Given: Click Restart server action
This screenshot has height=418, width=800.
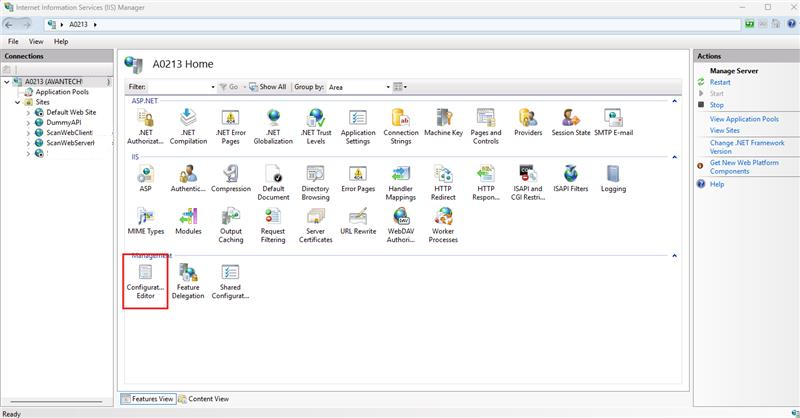Looking at the screenshot, I should click(x=720, y=82).
